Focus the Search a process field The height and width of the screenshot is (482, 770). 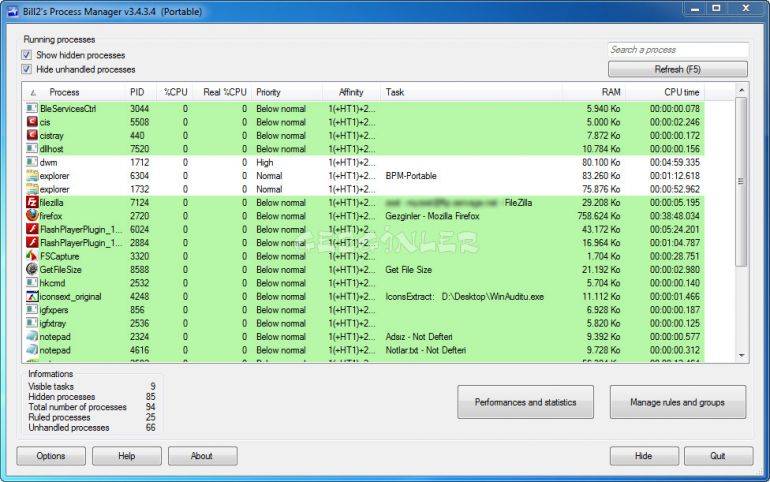pyautogui.click(x=678, y=50)
